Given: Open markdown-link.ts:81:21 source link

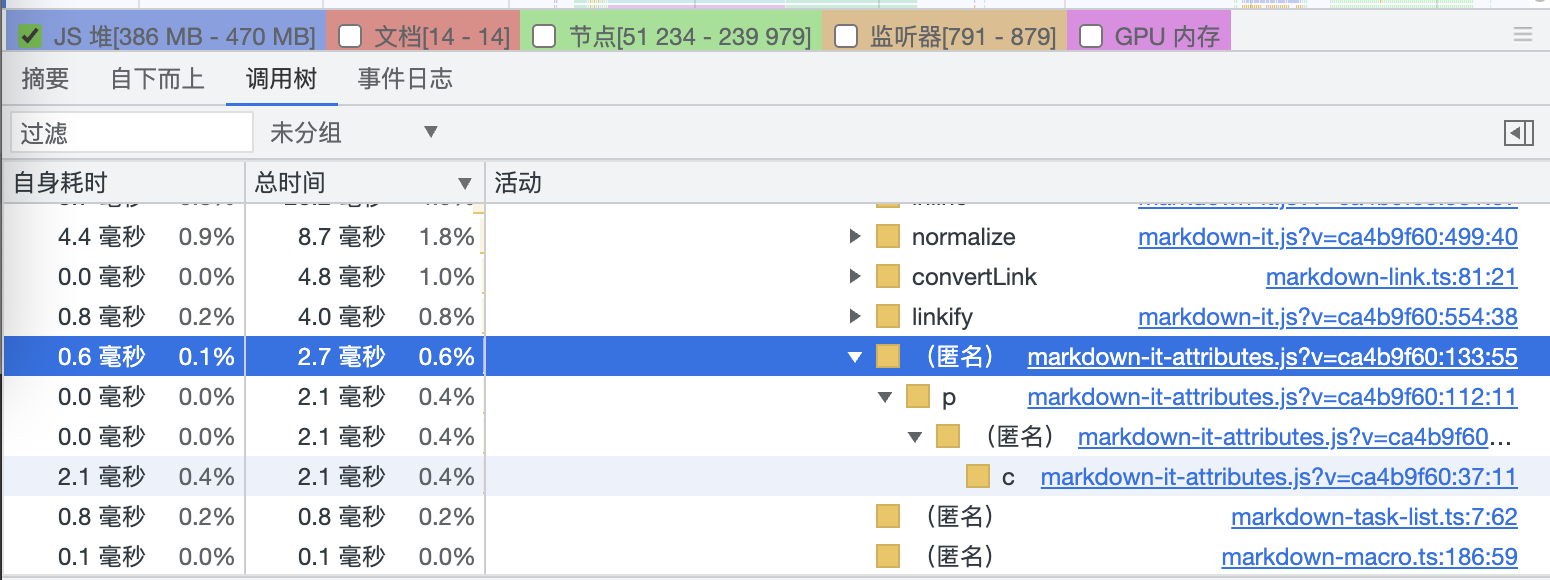Looking at the screenshot, I should pos(1391,277).
